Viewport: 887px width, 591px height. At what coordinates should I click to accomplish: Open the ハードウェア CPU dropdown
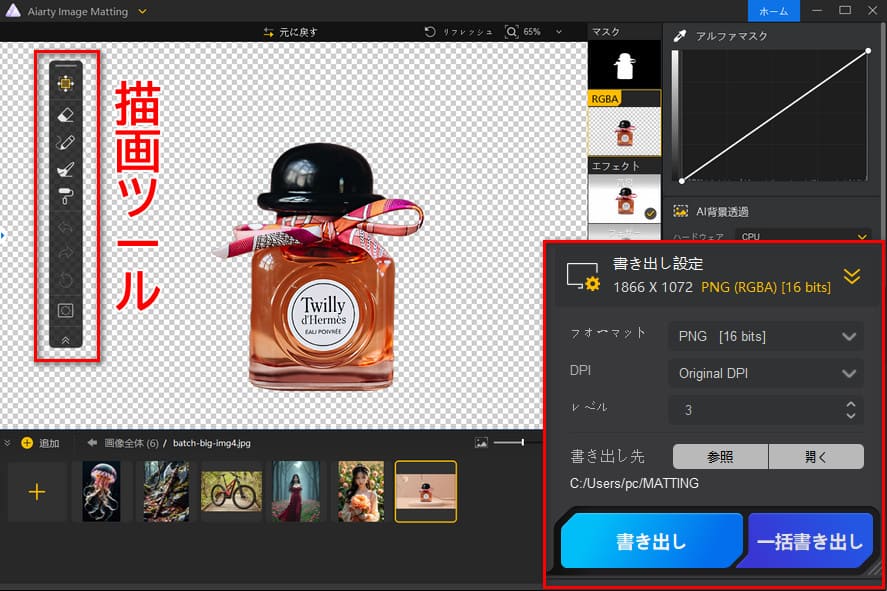(803, 236)
